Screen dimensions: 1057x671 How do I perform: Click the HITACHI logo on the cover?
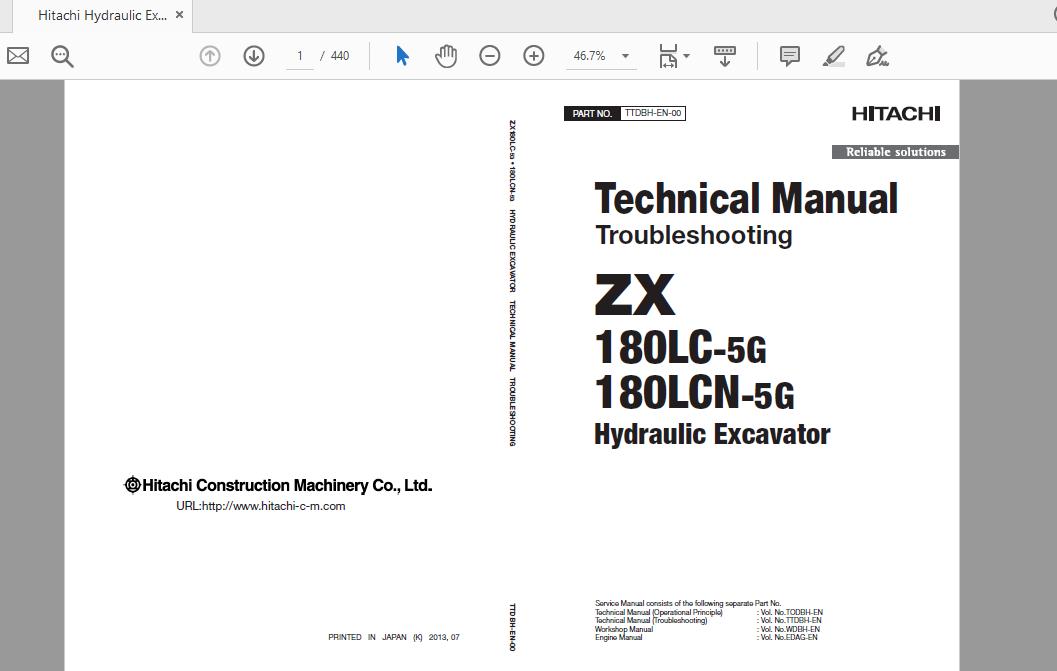point(896,113)
